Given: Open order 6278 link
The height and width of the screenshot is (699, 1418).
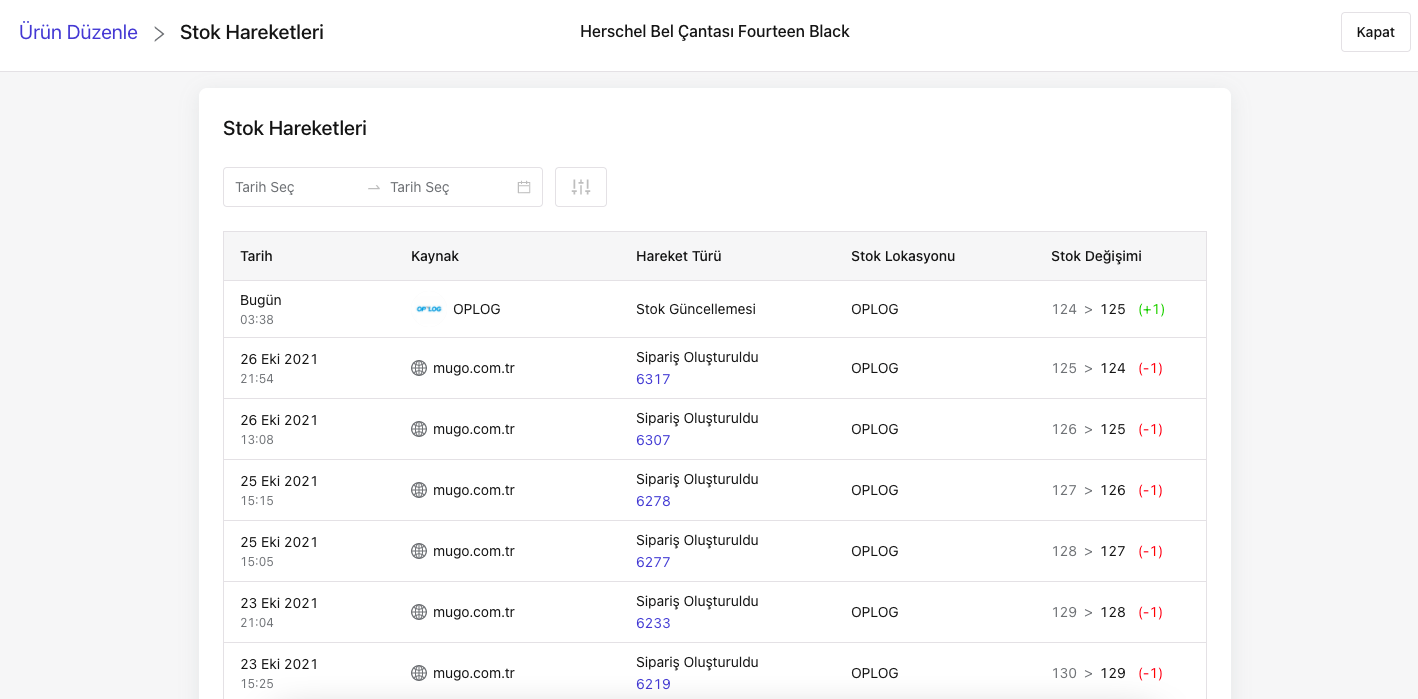Looking at the screenshot, I should (x=653, y=501).
